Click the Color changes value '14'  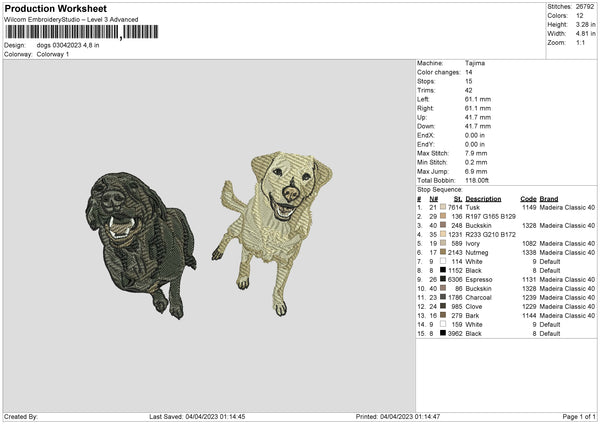tap(469, 72)
